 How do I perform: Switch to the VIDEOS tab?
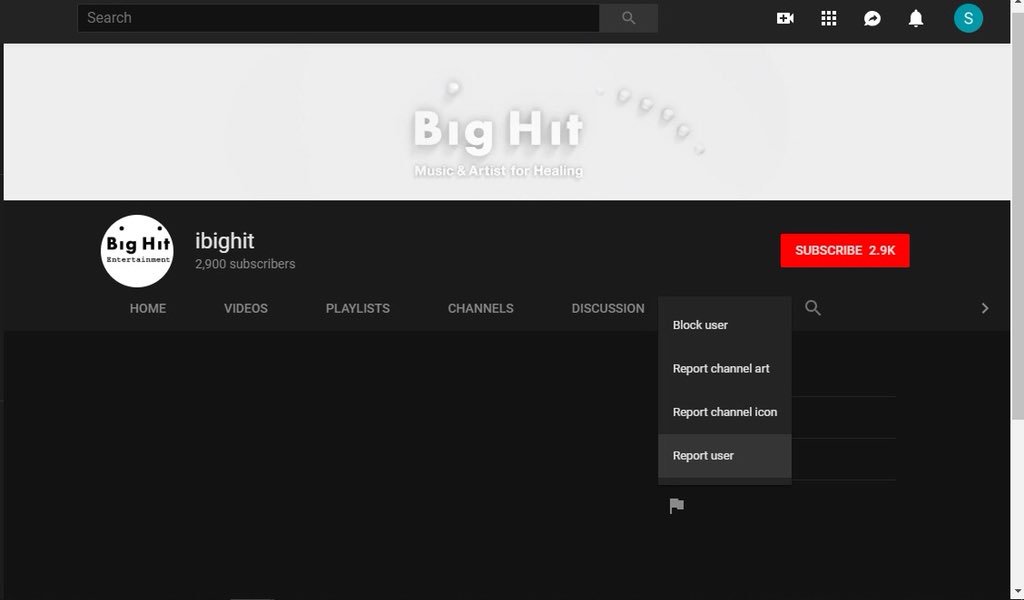click(246, 308)
